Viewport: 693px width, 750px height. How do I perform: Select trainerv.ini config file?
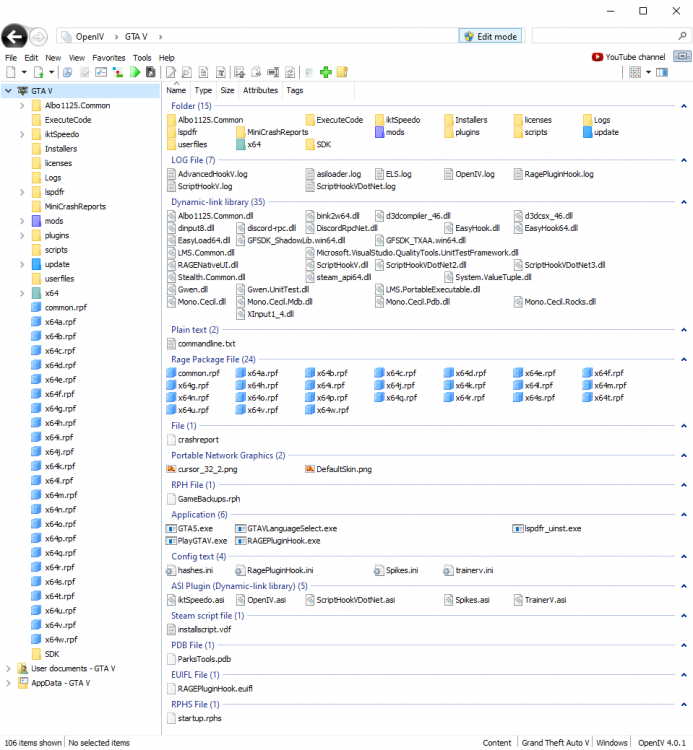pos(469,570)
